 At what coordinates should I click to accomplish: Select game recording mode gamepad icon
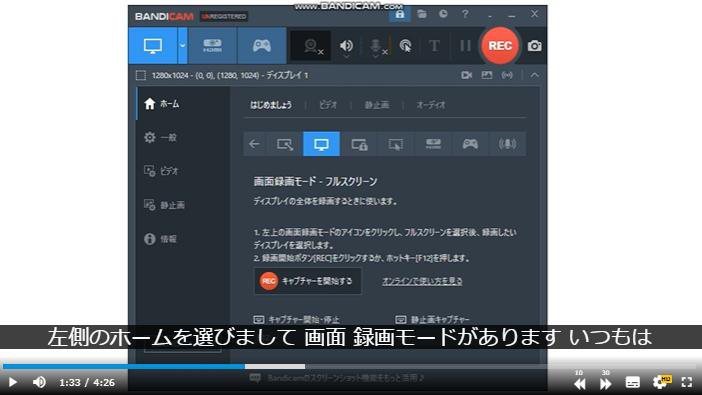coord(261,46)
